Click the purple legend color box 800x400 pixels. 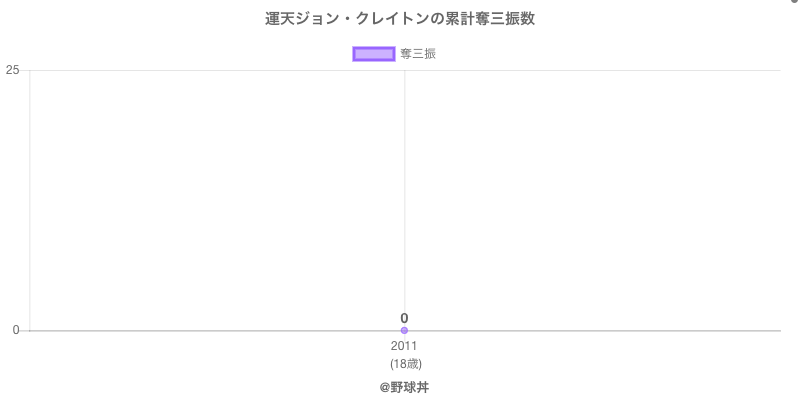pyautogui.click(x=374, y=54)
